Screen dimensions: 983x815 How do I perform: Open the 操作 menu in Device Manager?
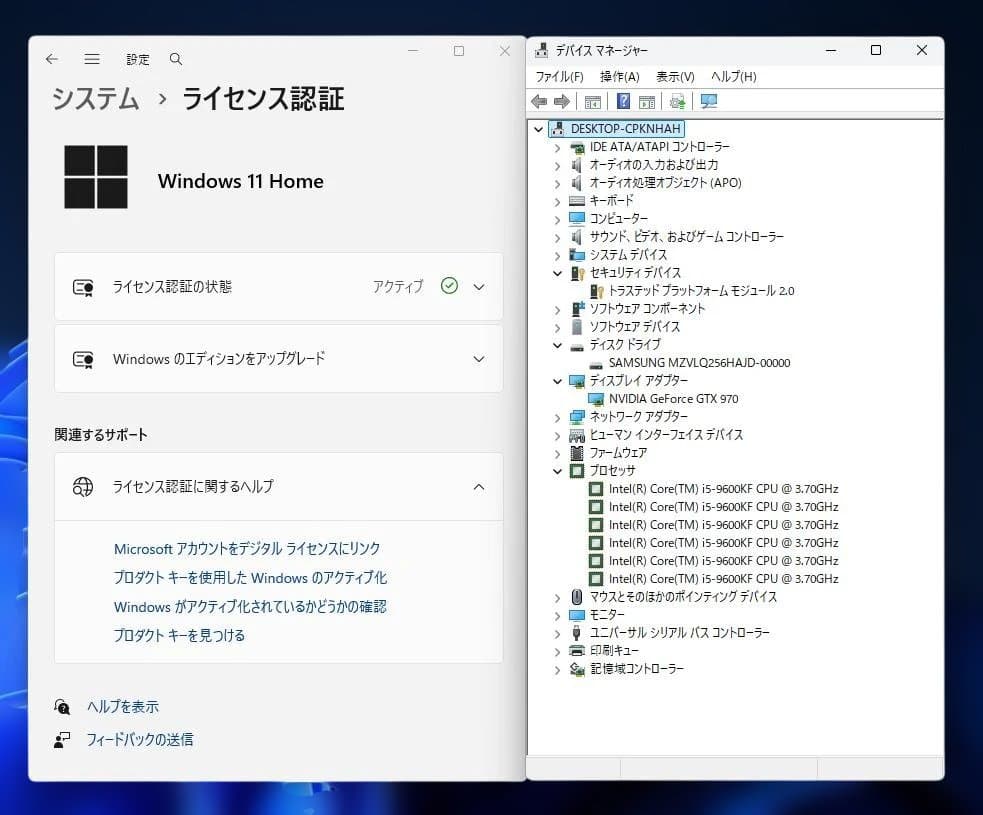click(621, 75)
